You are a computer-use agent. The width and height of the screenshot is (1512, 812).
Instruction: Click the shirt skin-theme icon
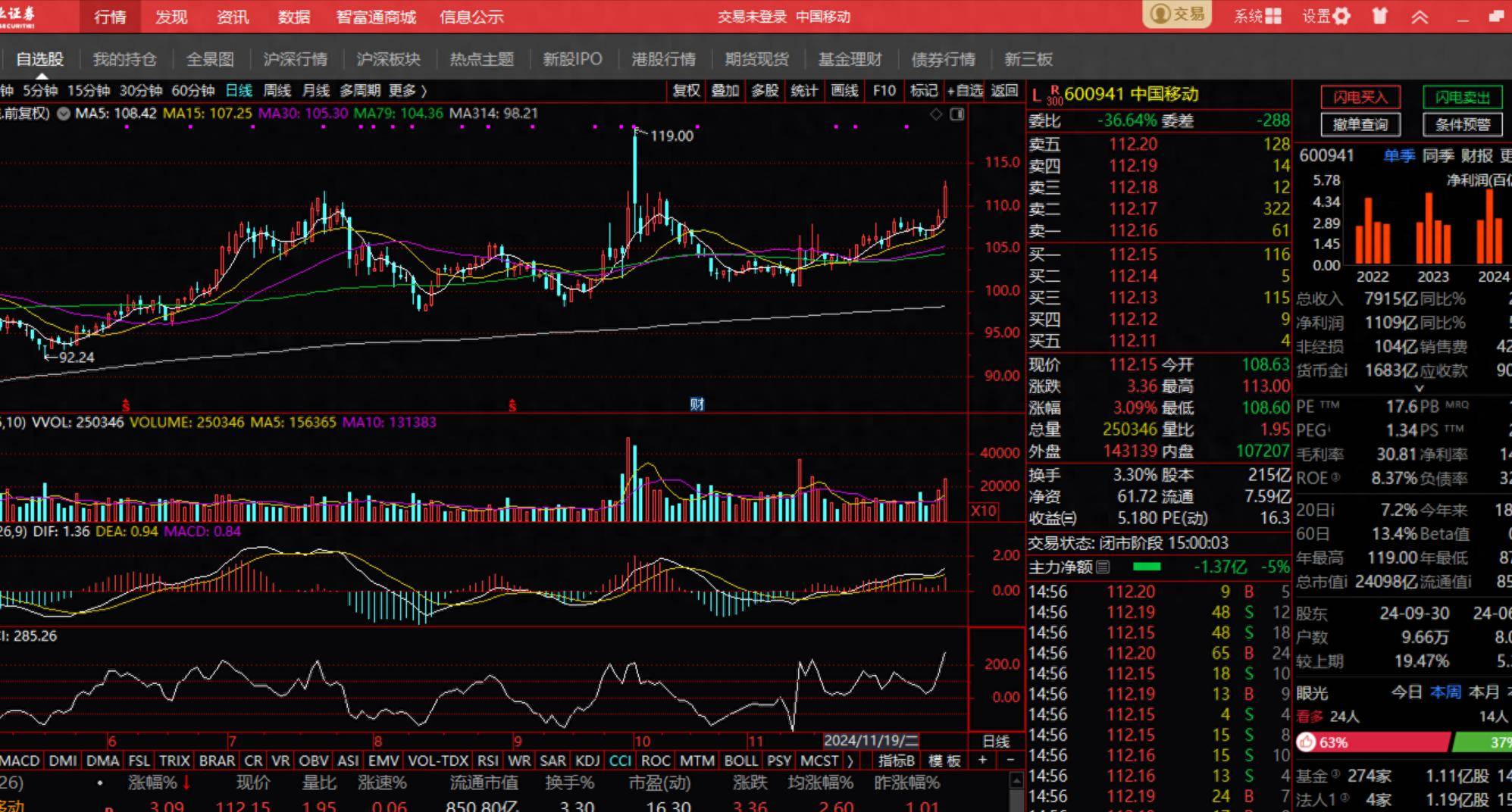(1379, 16)
